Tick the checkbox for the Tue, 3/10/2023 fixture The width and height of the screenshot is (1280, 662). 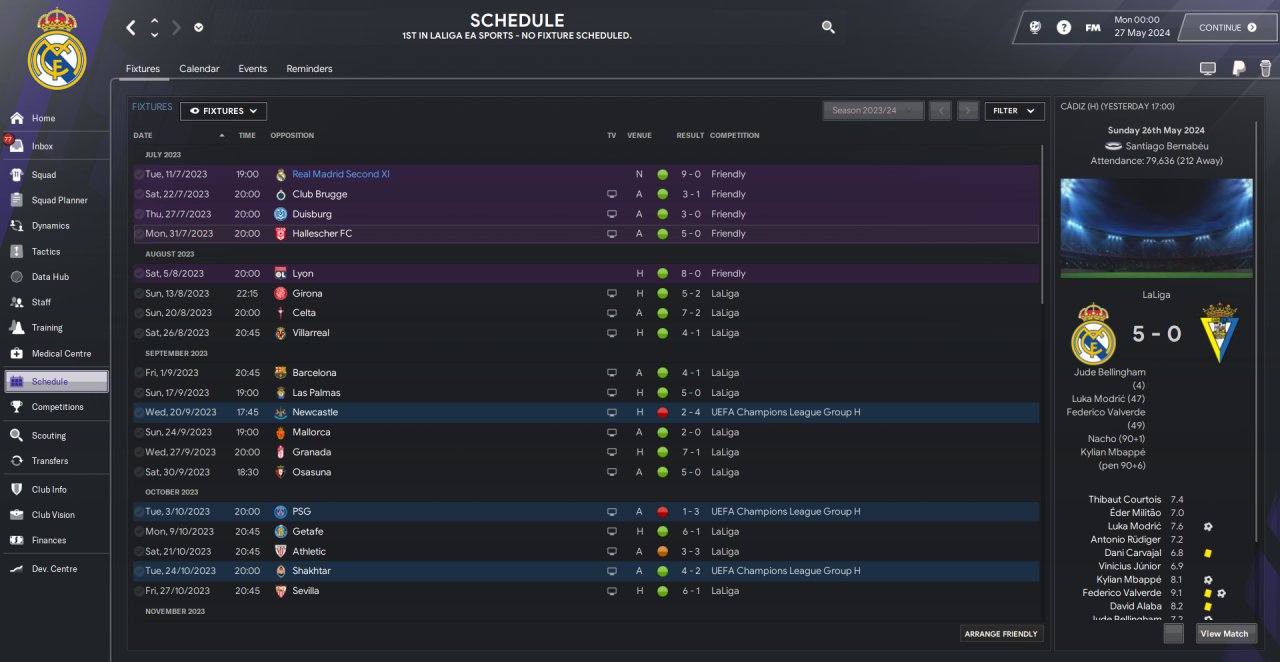pyautogui.click(x=139, y=511)
